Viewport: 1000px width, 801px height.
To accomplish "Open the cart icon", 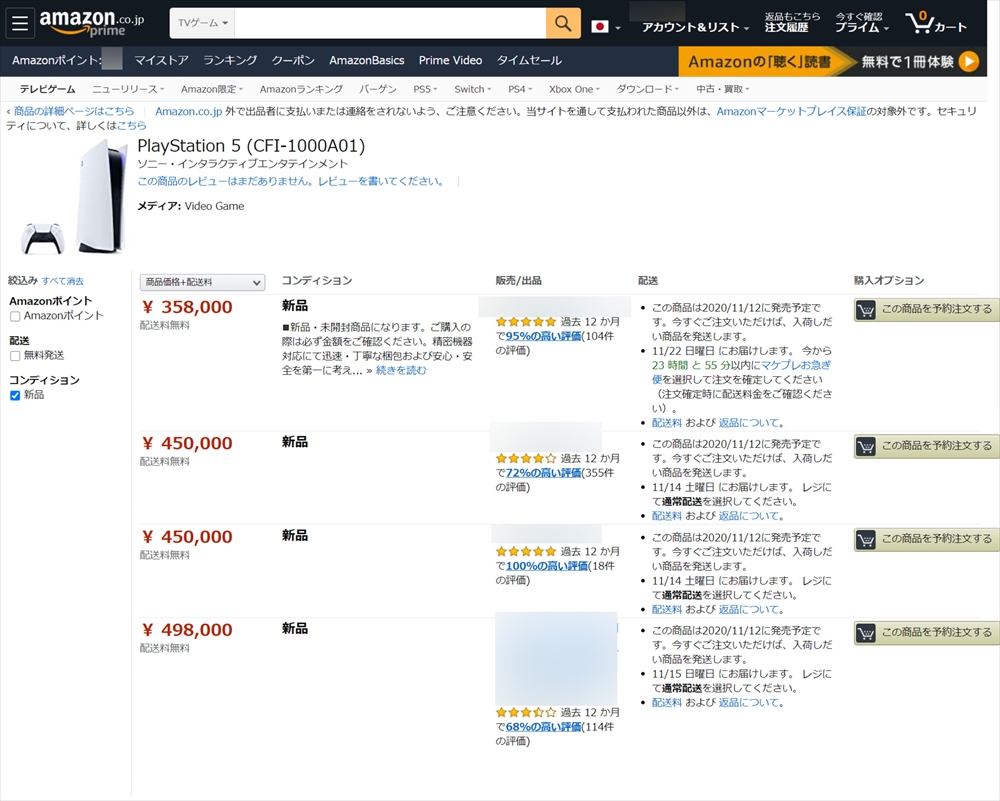I will tap(935, 23).
